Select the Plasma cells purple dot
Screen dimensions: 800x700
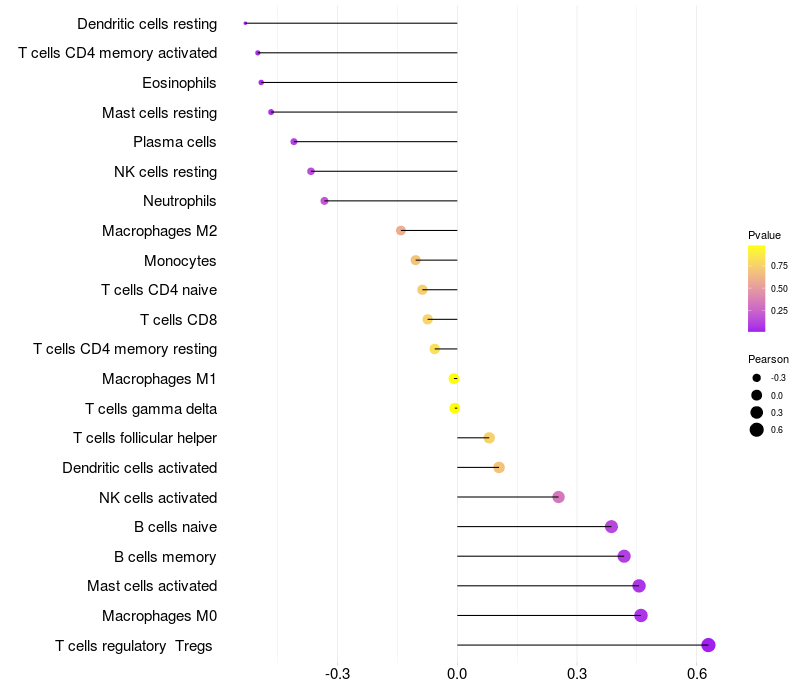[294, 142]
